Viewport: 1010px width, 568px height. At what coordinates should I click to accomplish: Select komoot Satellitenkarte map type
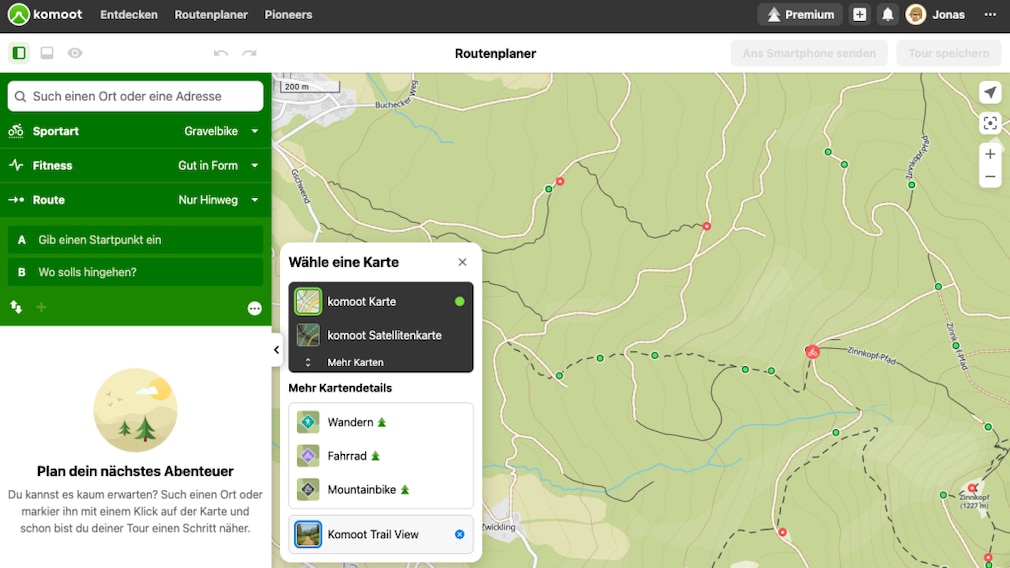381,335
